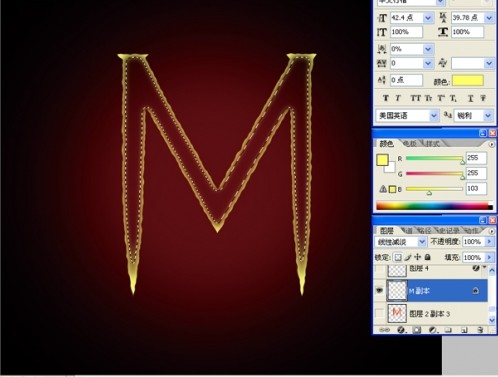Viewport: 498px width, 377px height.
Task: Click the horizontal scale 100% field
Action: point(468,32)
